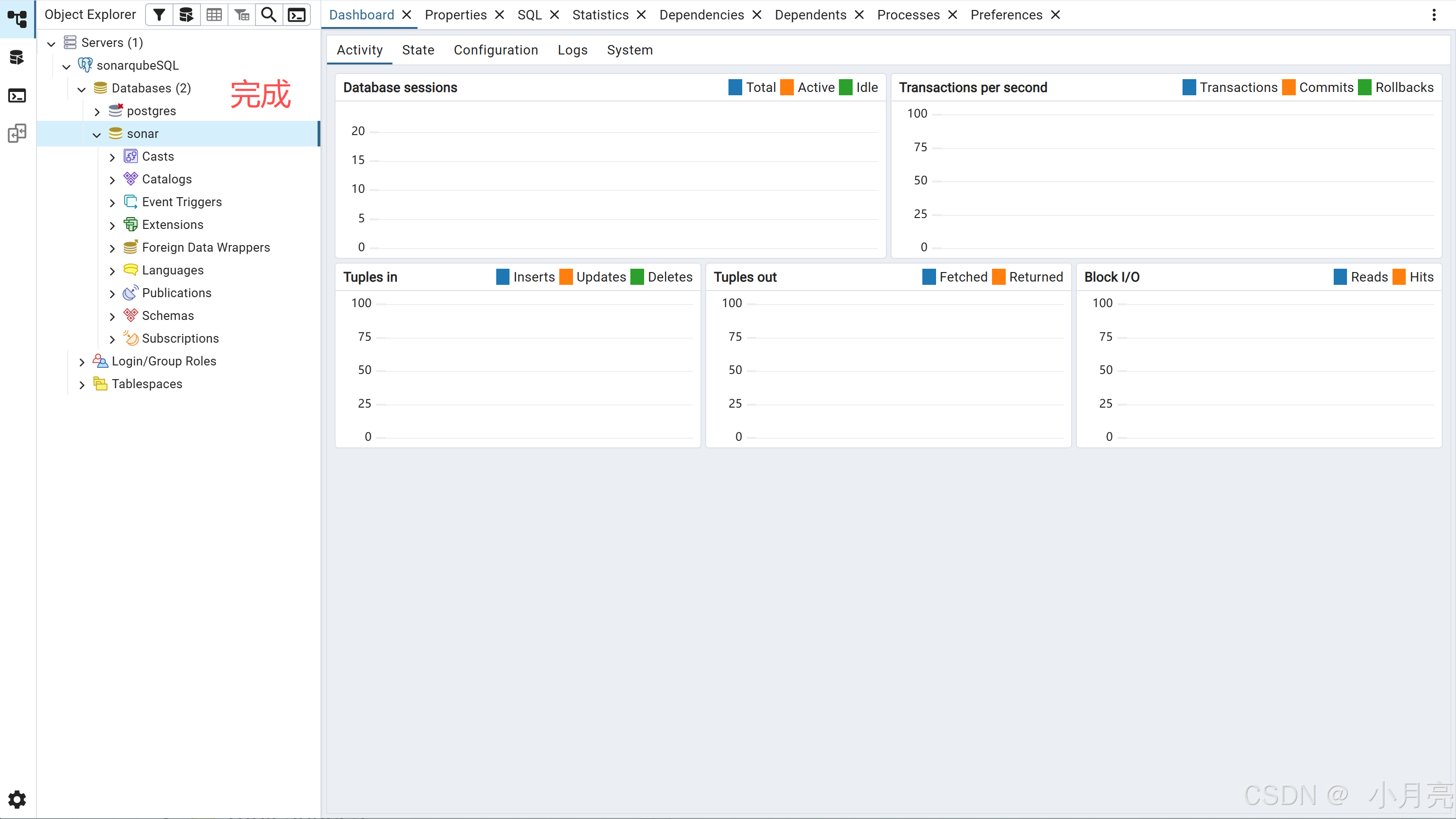Collapse the sonar database node
Screen dimensions: 1456x819
pos(97,135)
